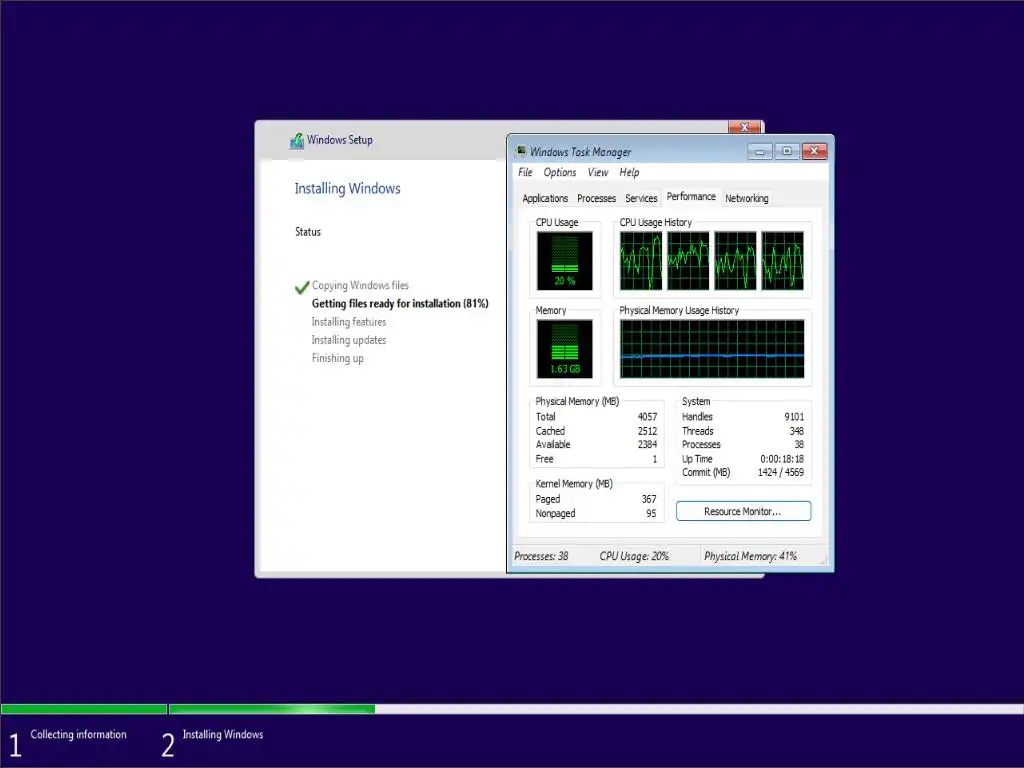
Task: Click 'Processes: 38' in the status bar
Action: (x=541, y=556)
